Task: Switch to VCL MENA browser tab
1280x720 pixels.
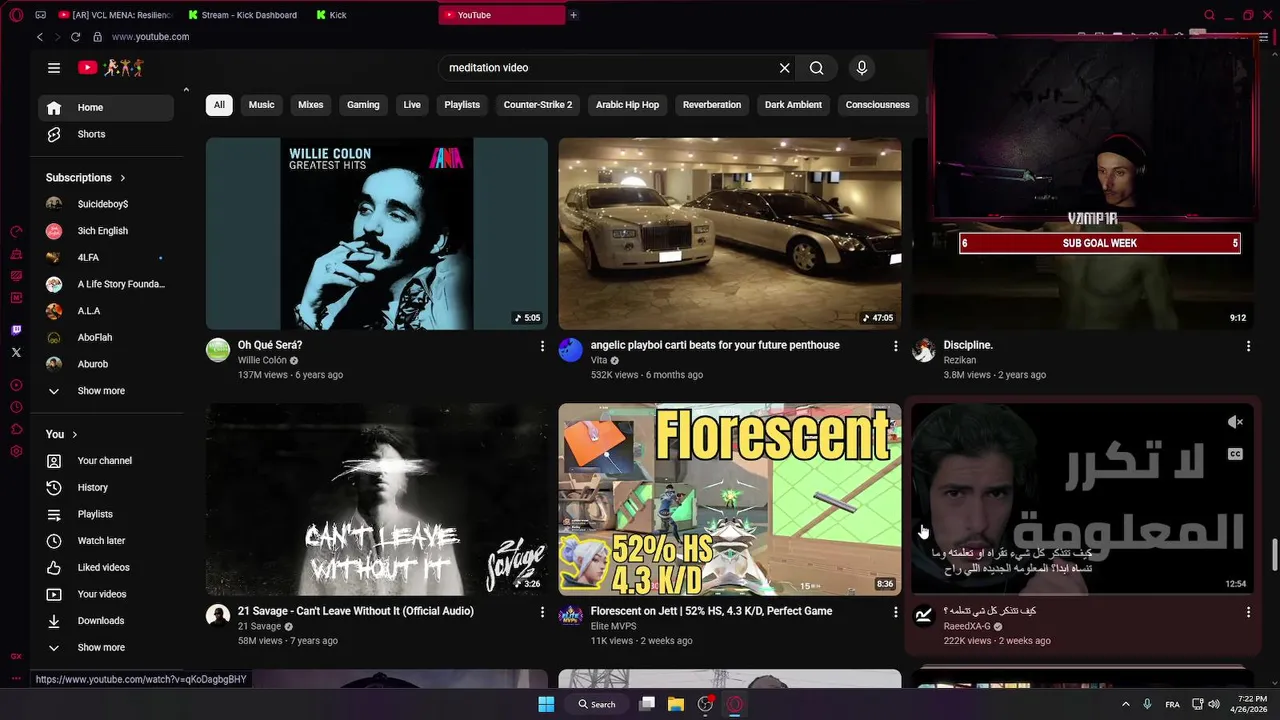Action: point(114,15)
